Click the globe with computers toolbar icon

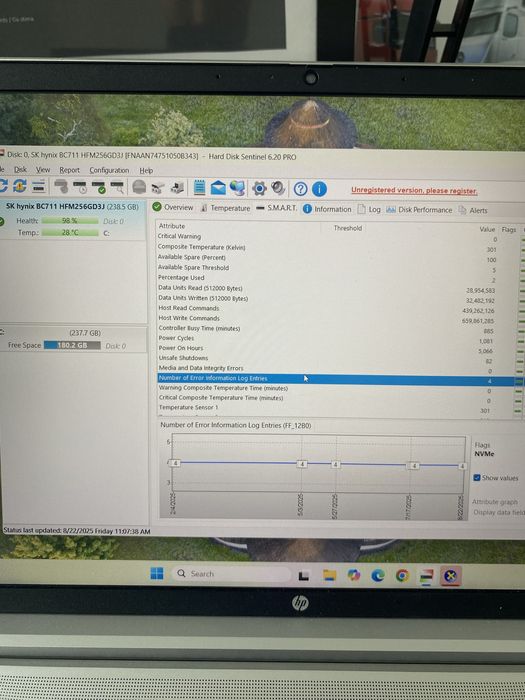[237, 188]
